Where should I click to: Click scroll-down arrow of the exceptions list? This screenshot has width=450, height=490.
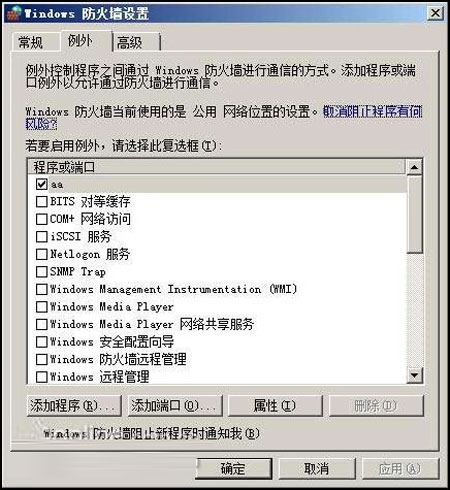pyautogui.click(x=414, y=375)
